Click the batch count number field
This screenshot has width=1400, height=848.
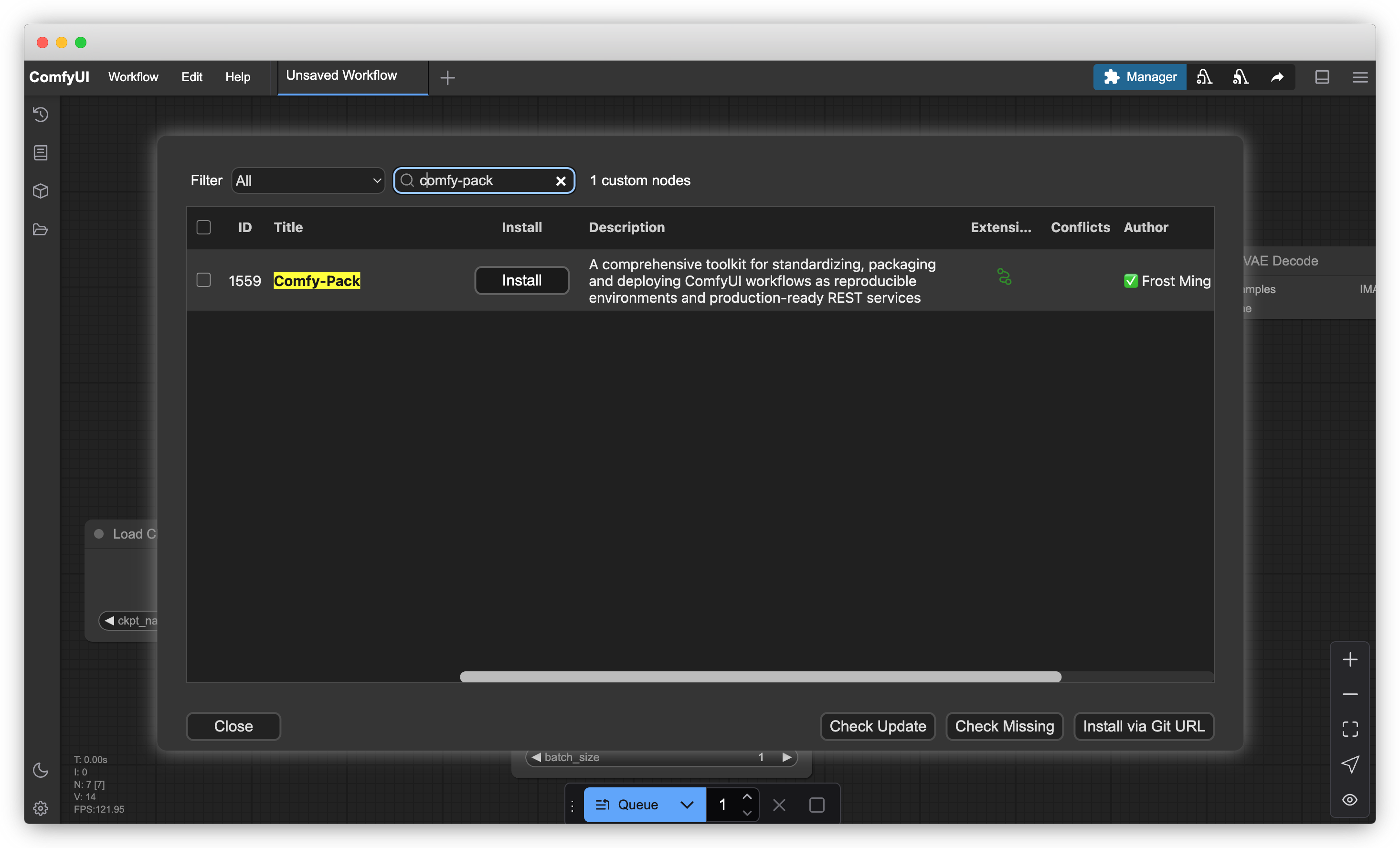click(x=723, y=805)
